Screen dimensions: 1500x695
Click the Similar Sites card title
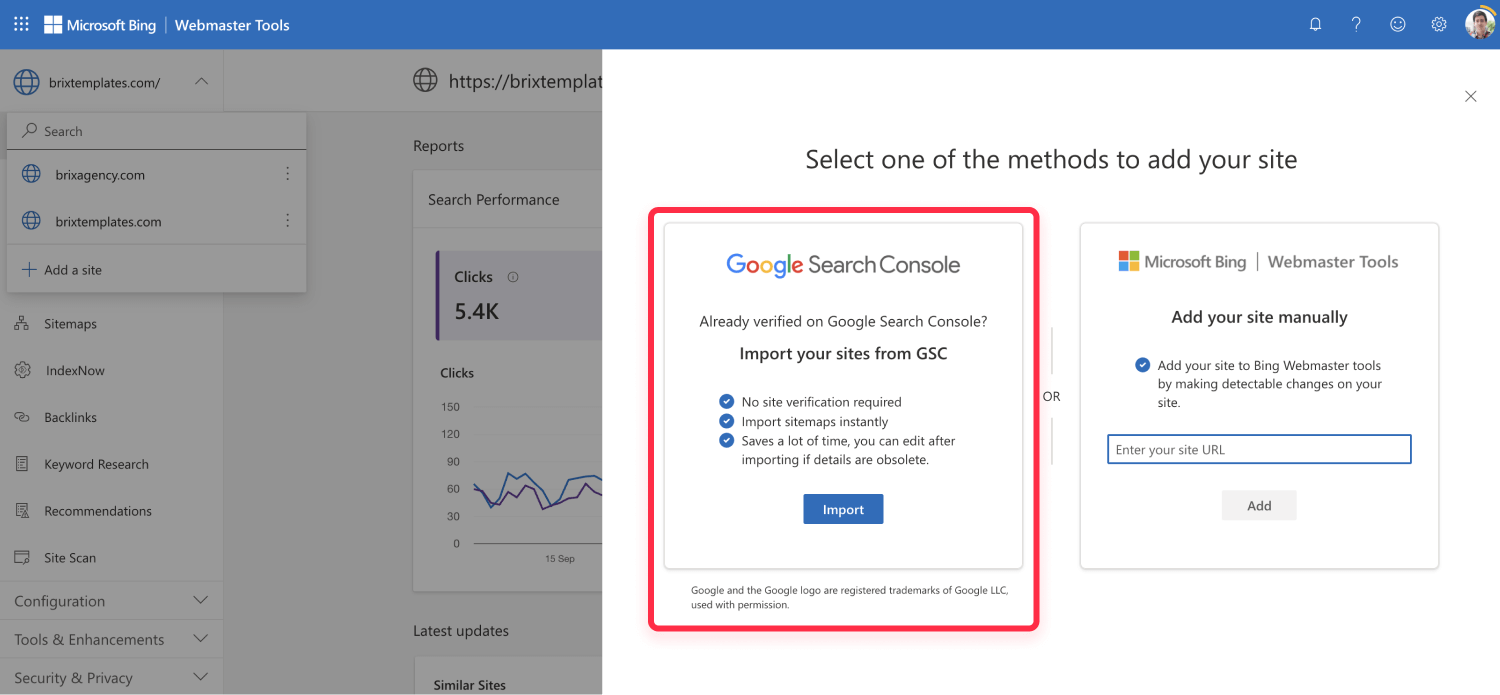(x=469, y=685)
